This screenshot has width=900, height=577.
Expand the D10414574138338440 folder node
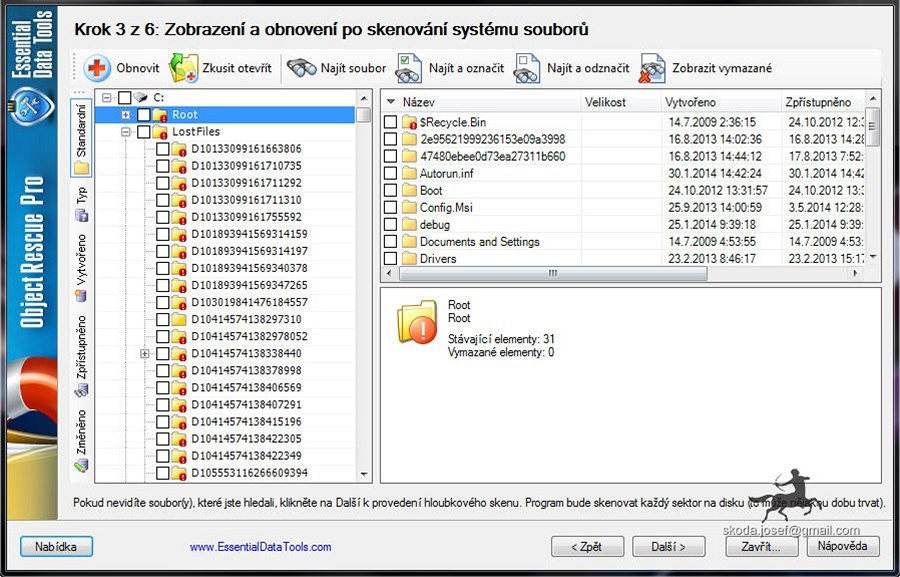point(145,354)
